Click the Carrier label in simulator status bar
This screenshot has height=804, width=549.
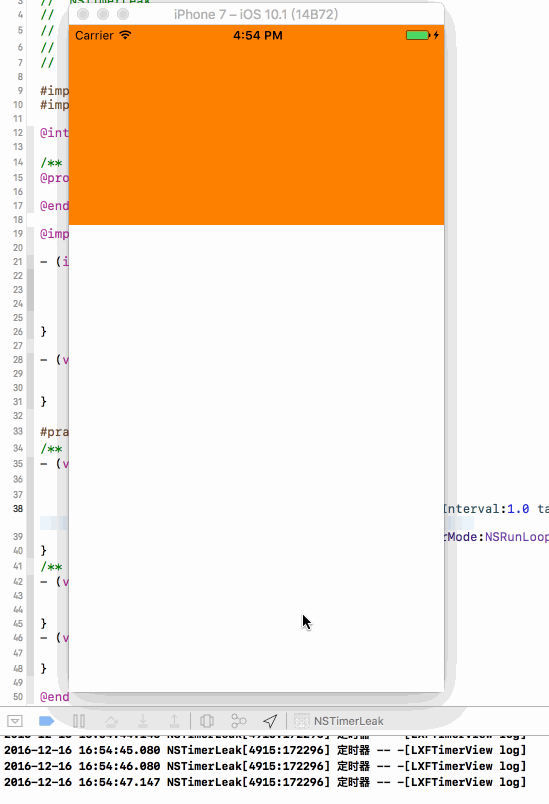(x=94, y=35)
